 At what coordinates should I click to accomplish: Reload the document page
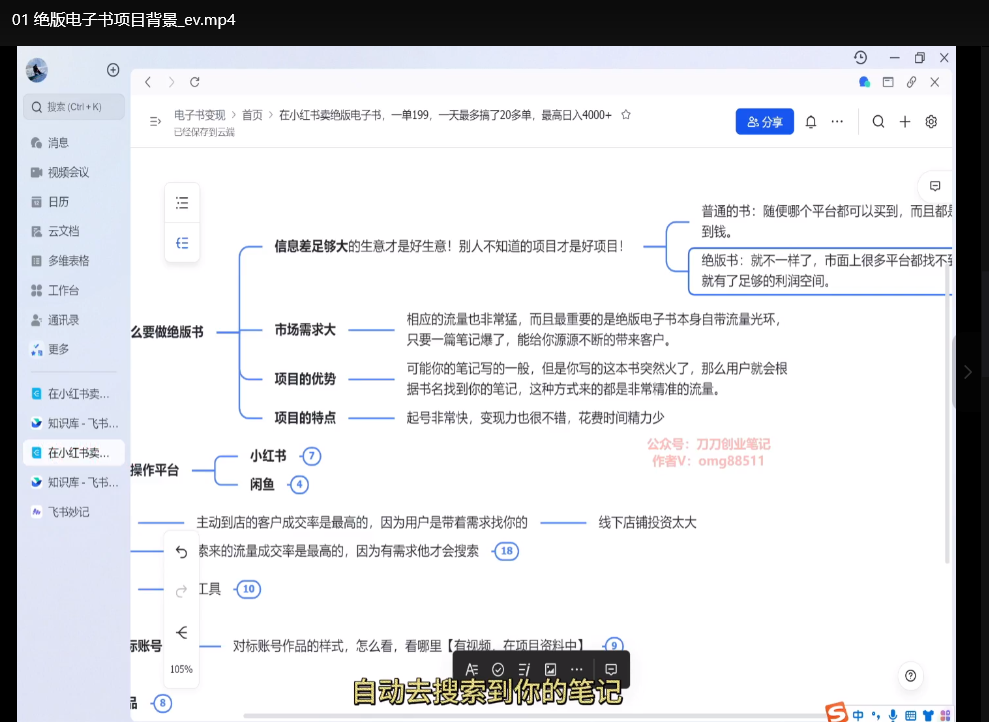coord(195,82)
